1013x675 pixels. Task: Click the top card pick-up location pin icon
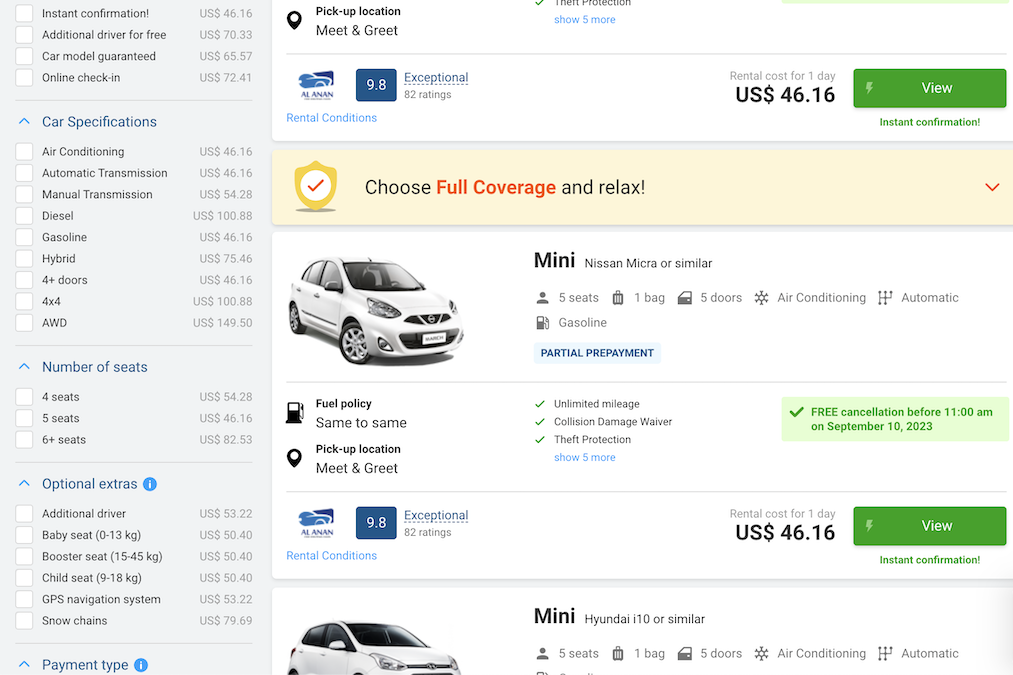tap(294, 20)
